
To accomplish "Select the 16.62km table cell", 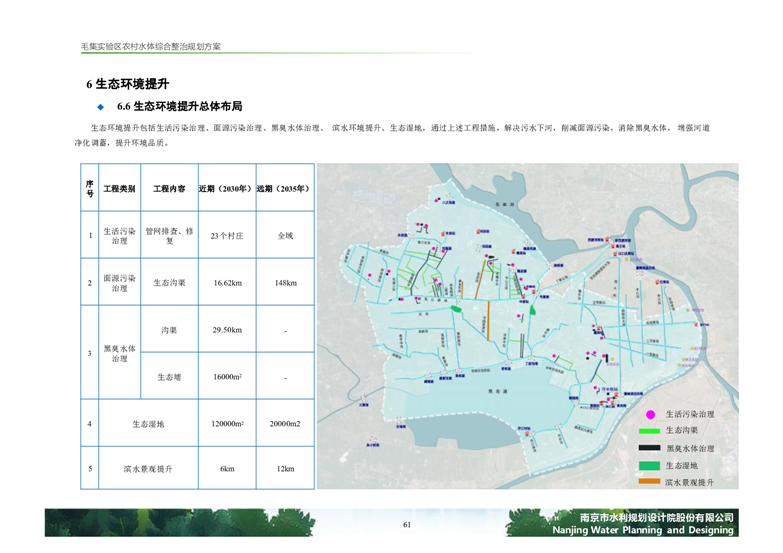I will click(227, 283).
